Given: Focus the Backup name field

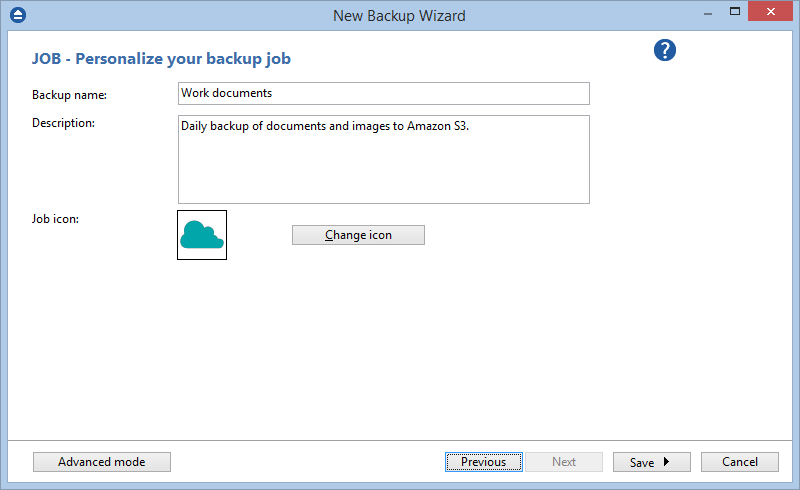Looking at the screenshot, I should pos(384,93).
